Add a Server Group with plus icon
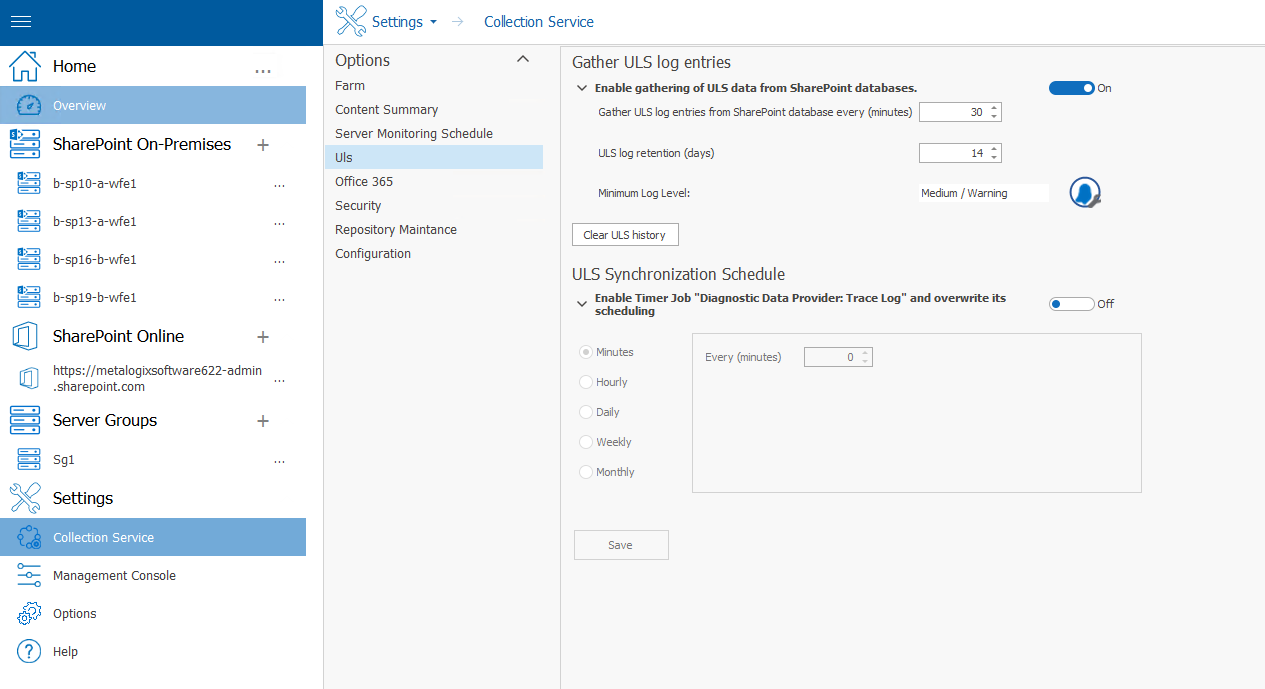 click(263, 421)
